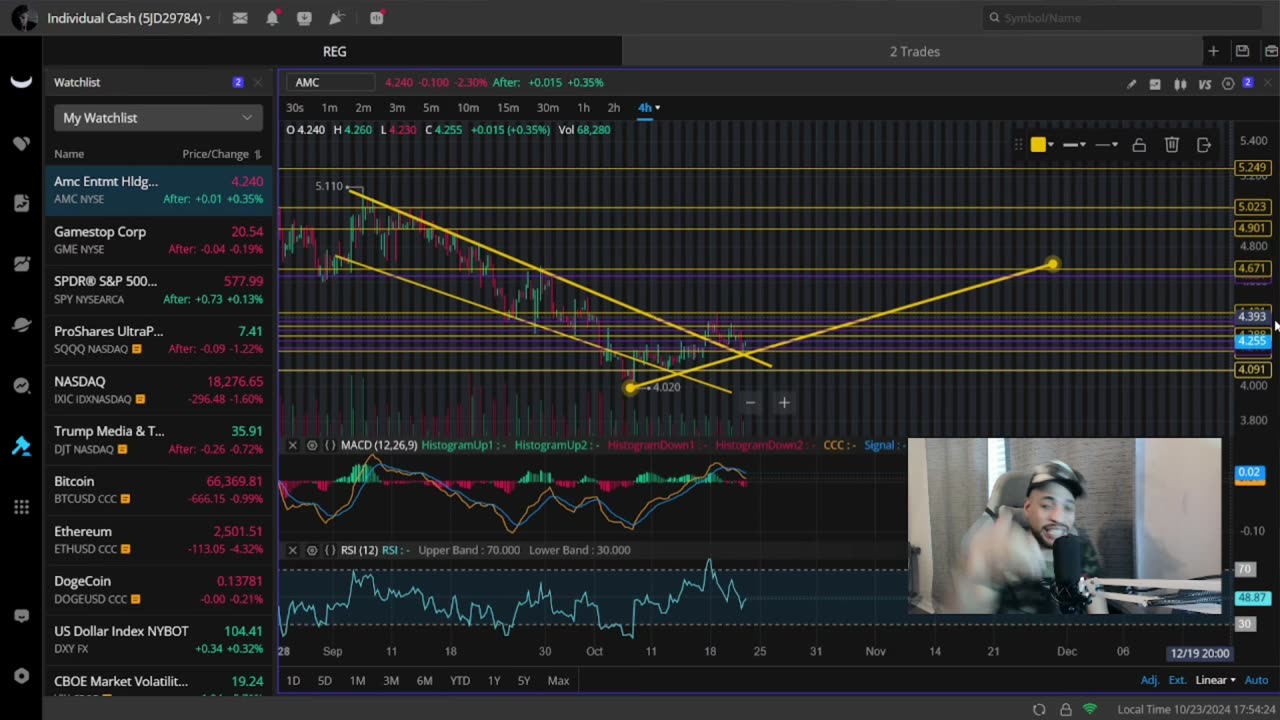Image resolution: width=1280 pixels, height=720 pixels.
Task: Open the face-shaped sidebar icon
Action: [21, 386]
